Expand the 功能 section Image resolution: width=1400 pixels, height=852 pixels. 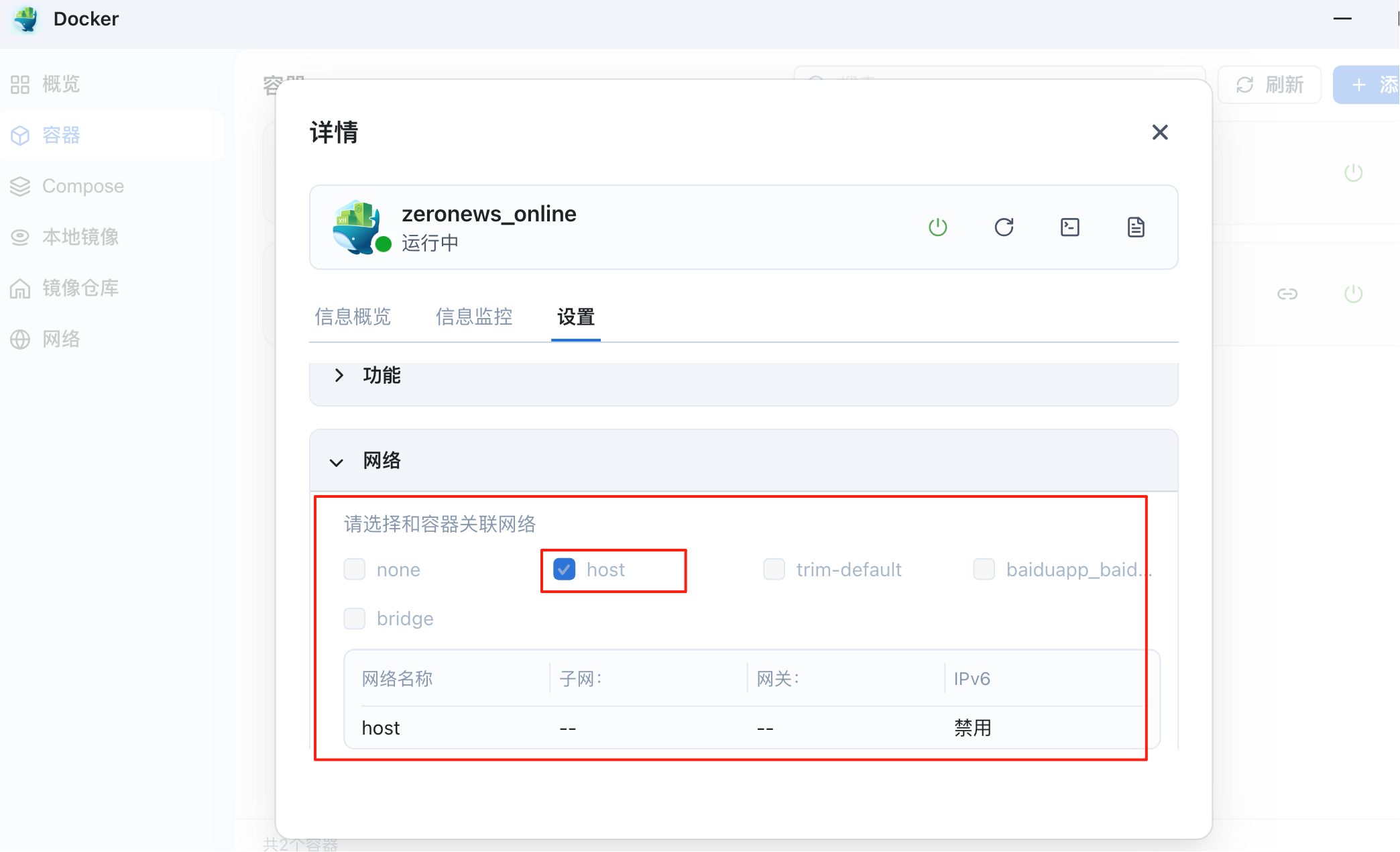(381, 376)
